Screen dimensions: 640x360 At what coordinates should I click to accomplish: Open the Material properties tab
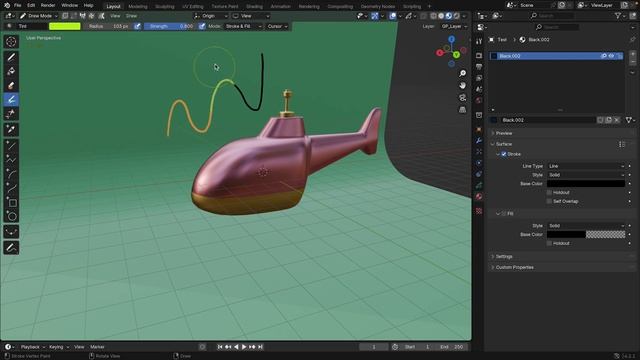(x=479, y=196)
